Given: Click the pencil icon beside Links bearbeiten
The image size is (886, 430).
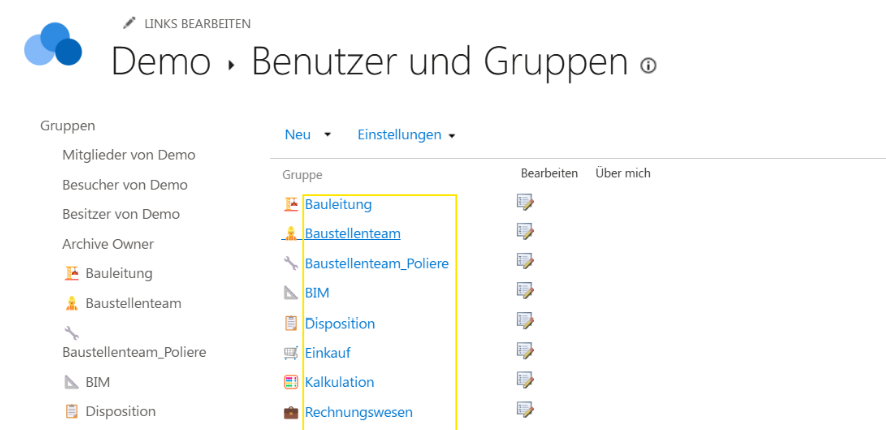Looking at the screenshot, I should click(x=128, y=23).
